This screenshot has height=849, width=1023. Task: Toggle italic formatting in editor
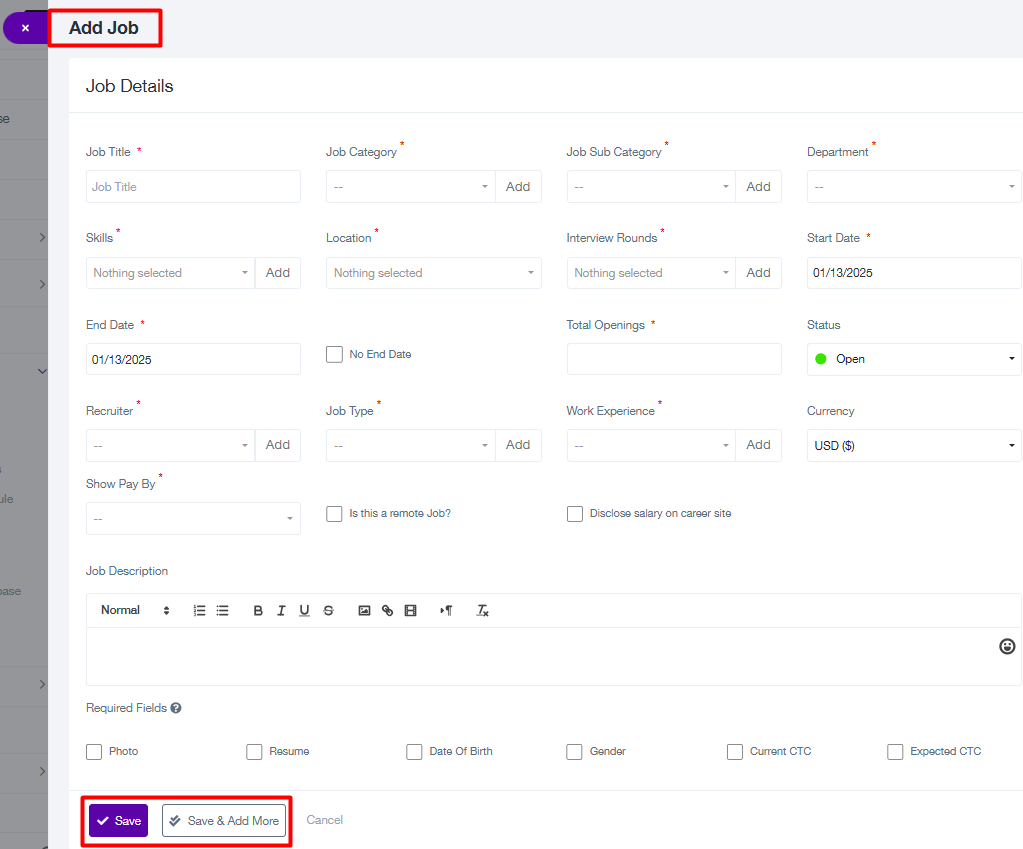point(281,611)
